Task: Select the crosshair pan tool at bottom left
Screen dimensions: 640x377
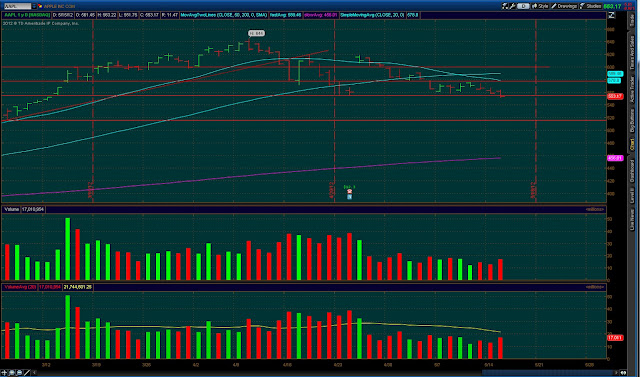Action: coord(4,373)
